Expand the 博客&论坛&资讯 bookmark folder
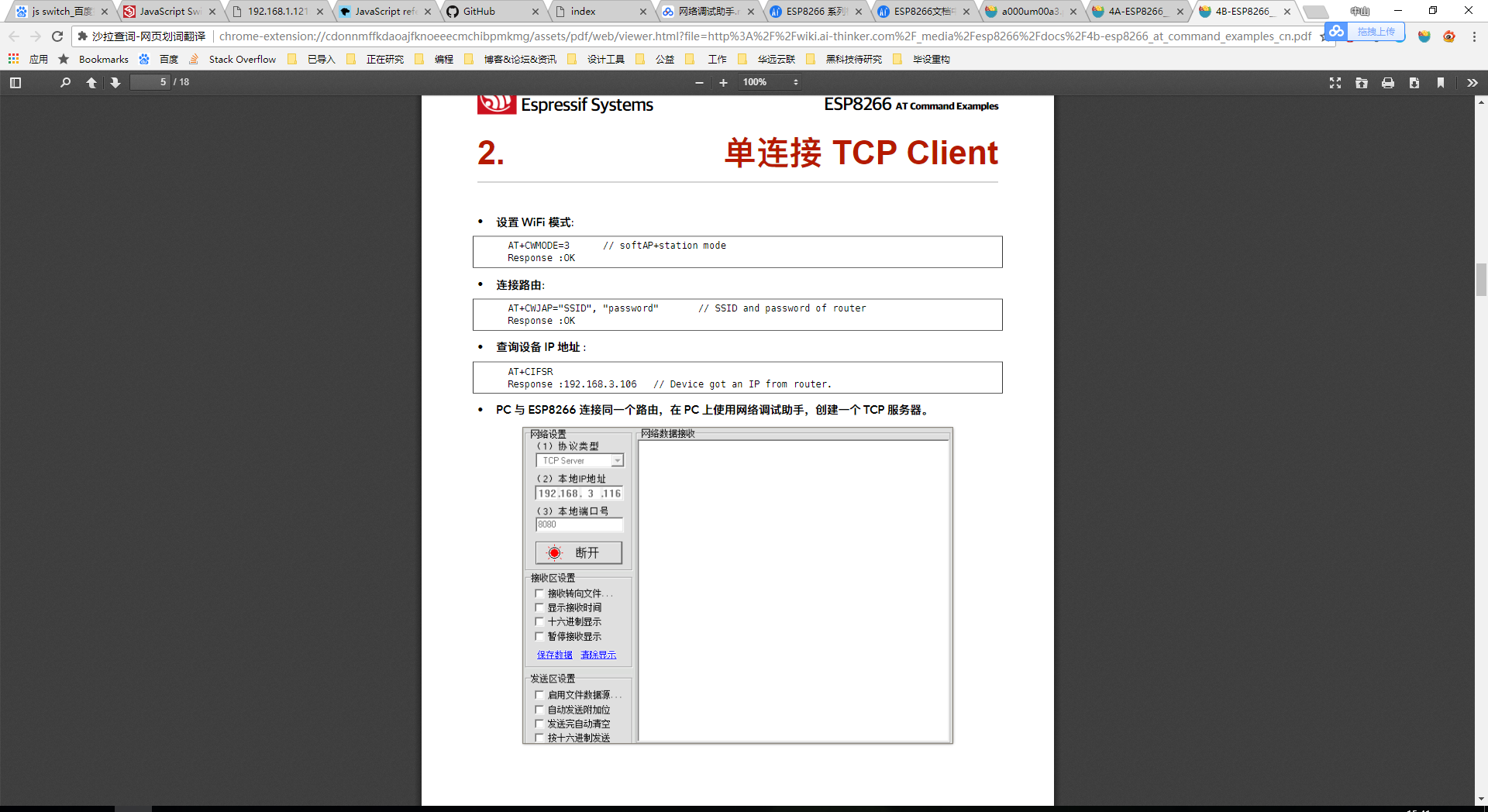Screen dimensions: 1488x812 click(511, 59)
